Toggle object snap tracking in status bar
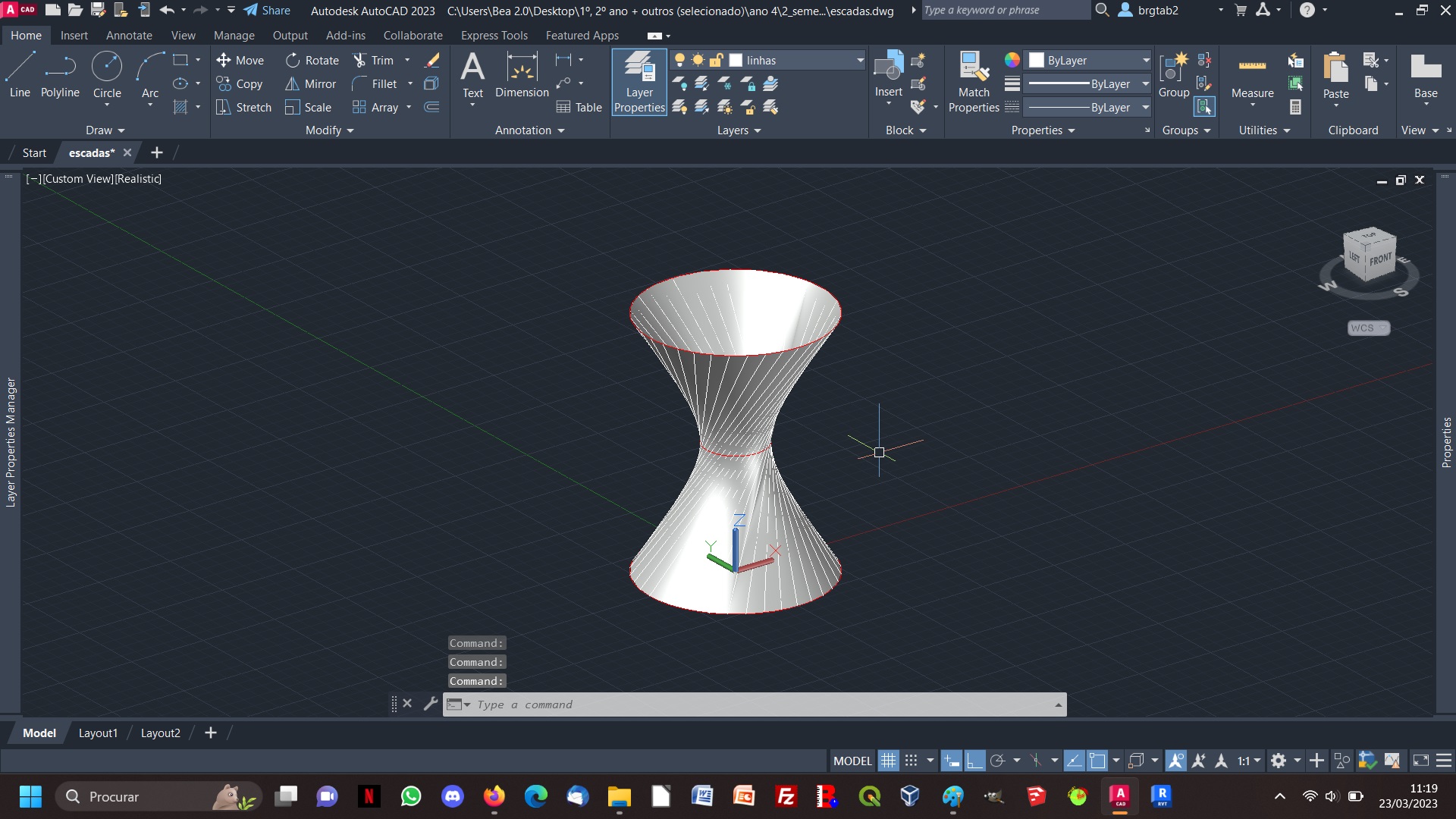Viewport: 1456px width, 819px height. (x=1074, y=761)
